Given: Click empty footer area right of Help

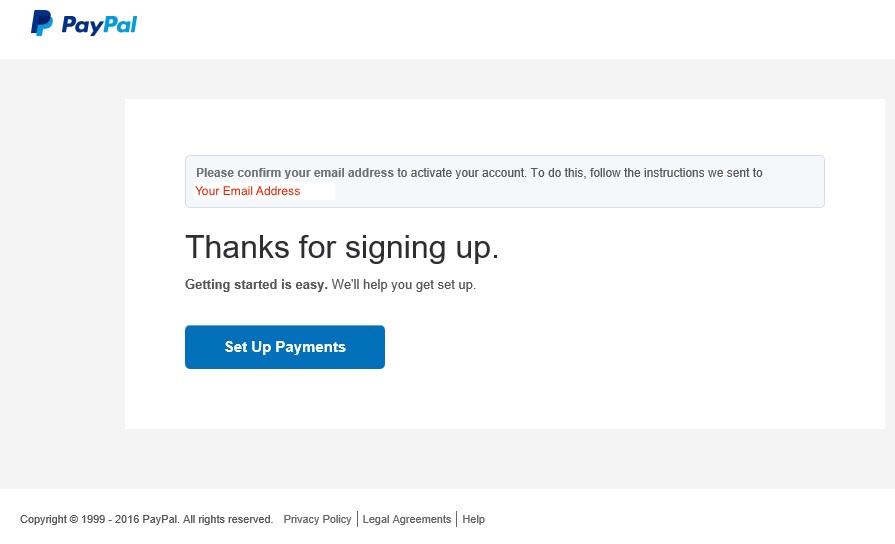Looking at the screenshot, I should pyautogui.click(x=700, y=519).
